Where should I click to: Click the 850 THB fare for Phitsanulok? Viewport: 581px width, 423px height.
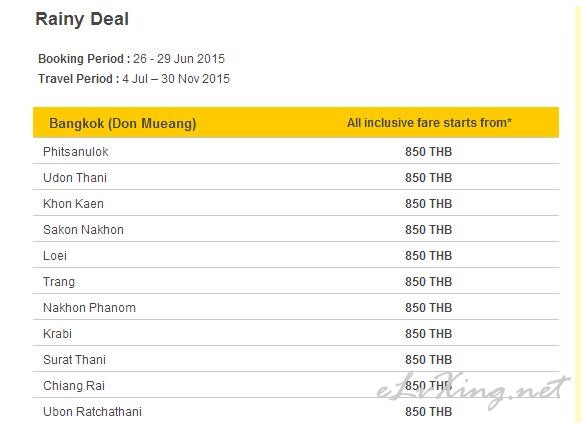click(x=428, y=151)
